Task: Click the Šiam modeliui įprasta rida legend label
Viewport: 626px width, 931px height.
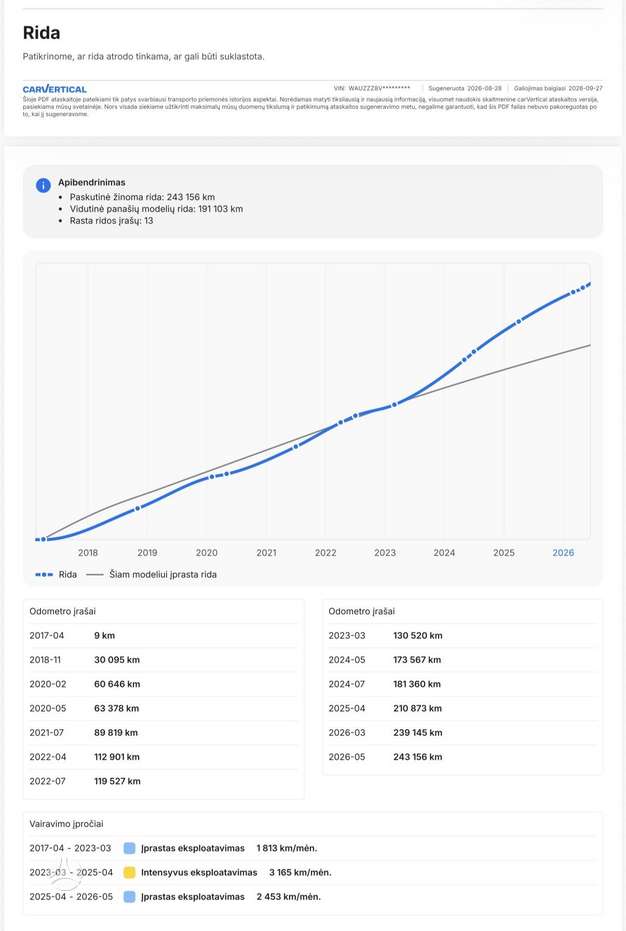Action: pos(163,575)
